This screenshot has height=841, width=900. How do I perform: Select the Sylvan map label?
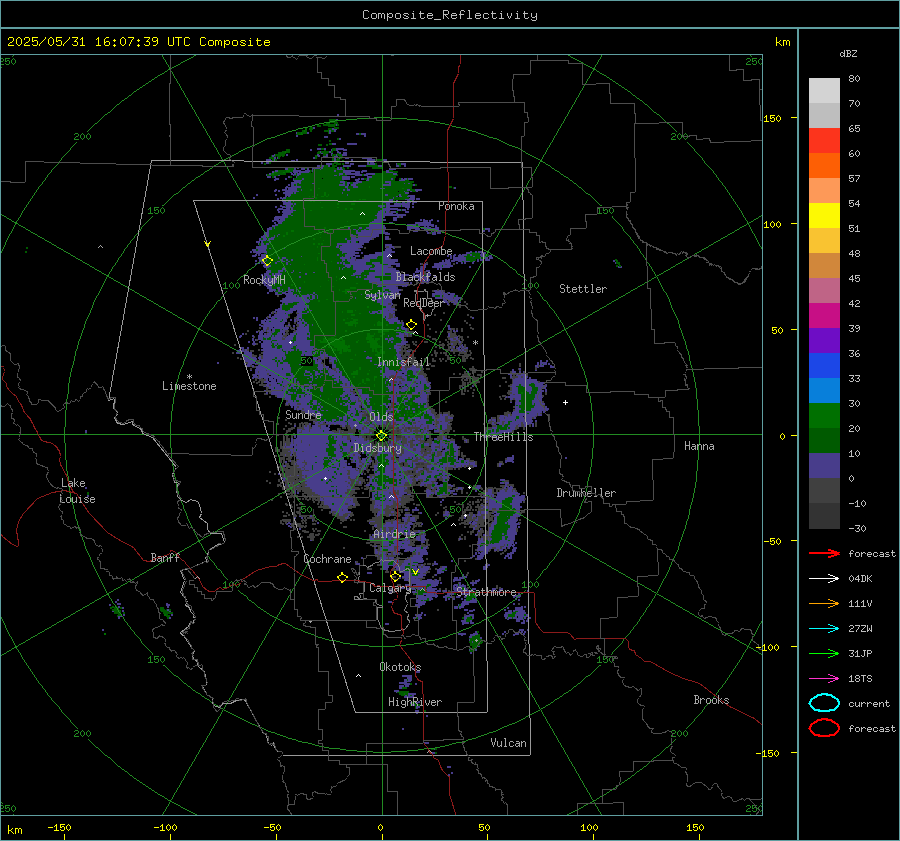point(382,294)
